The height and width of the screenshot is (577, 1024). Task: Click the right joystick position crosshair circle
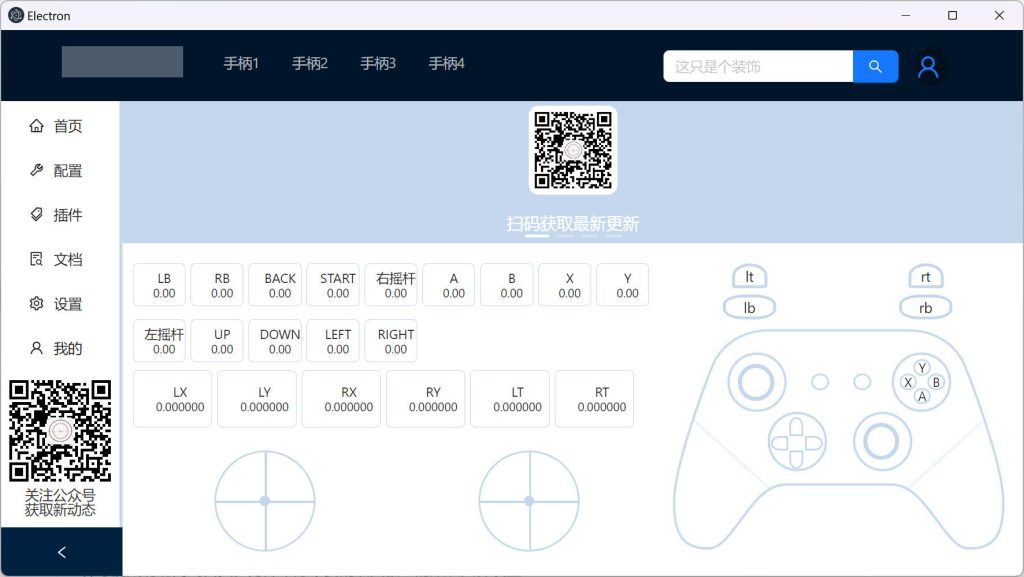pyautogui.click(x=529, y=501)
